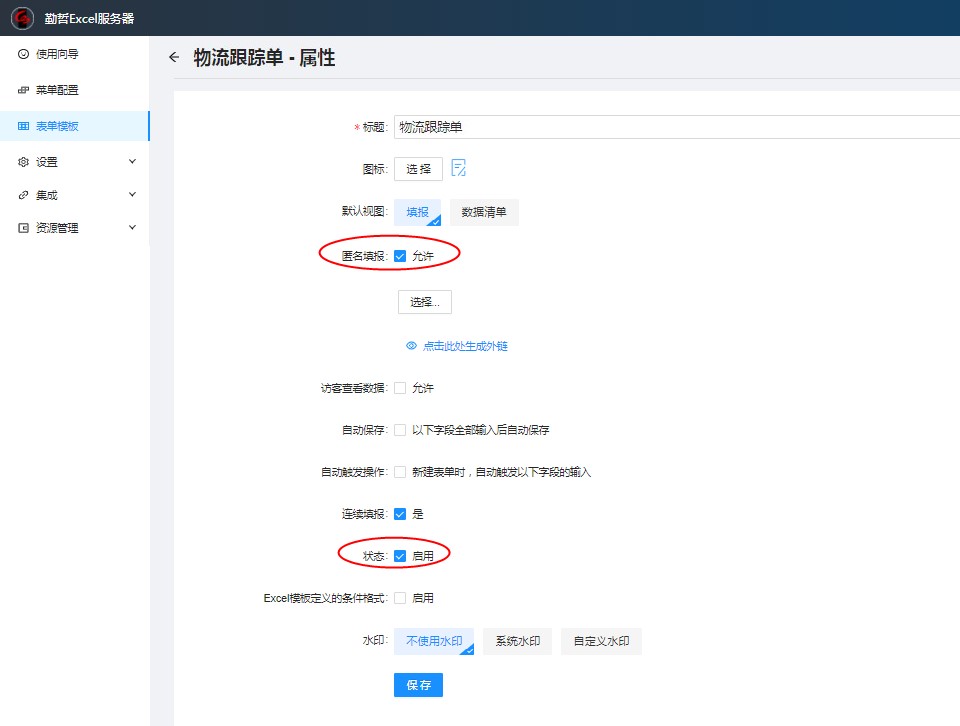The width and height of the screenshot is (960, 726).
Task: Click the 菜单配置 icon in sidebar
Action: 24,90
